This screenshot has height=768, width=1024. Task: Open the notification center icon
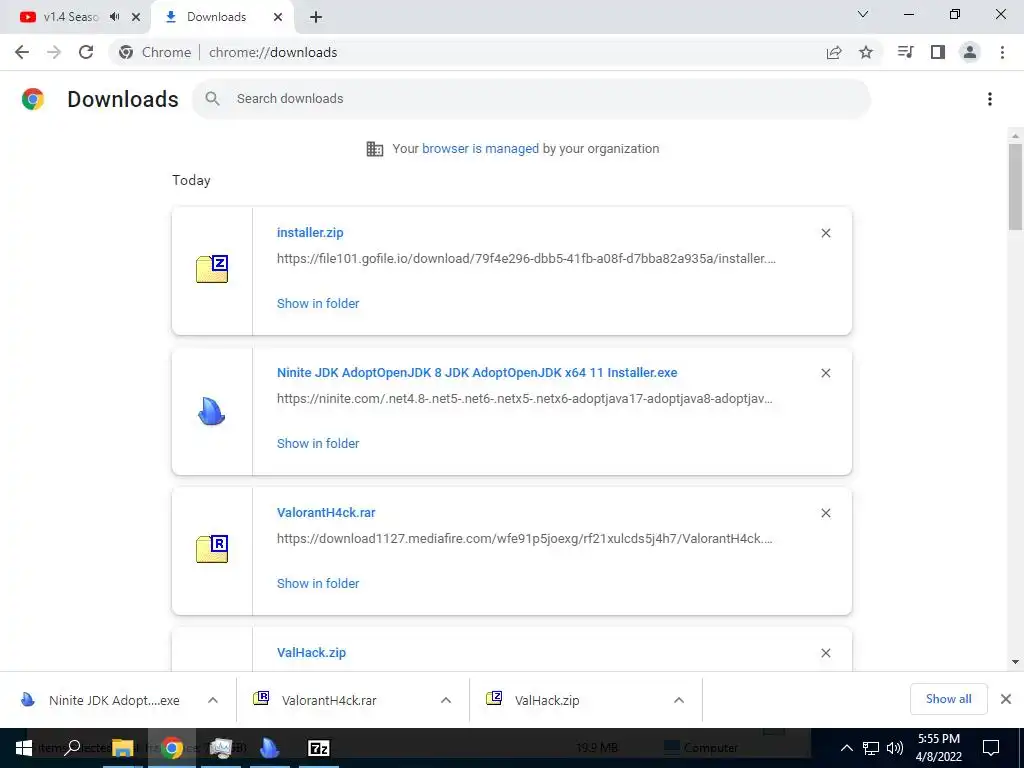point(991,748)
